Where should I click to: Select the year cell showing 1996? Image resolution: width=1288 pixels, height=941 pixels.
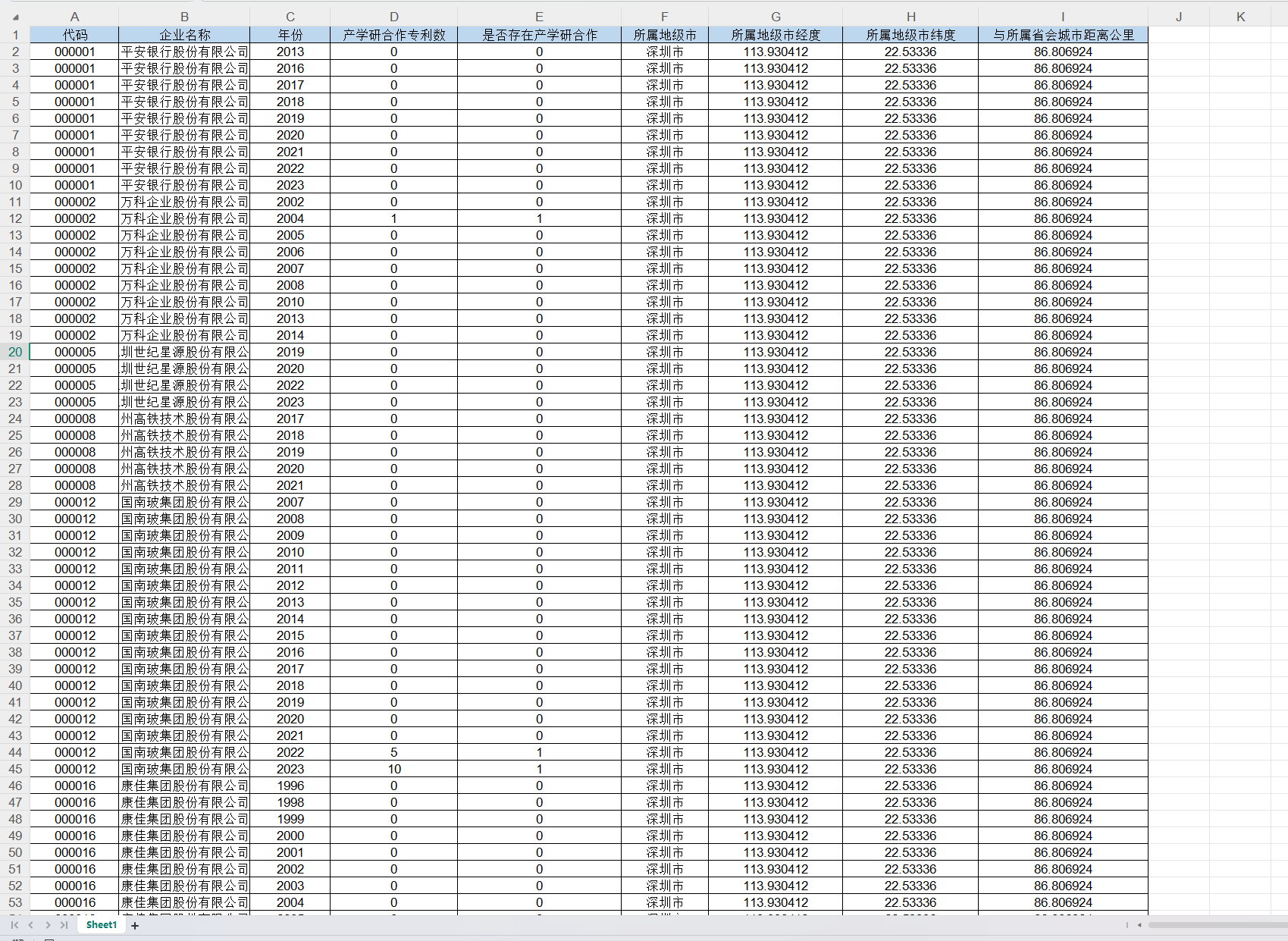pos(290,786)
